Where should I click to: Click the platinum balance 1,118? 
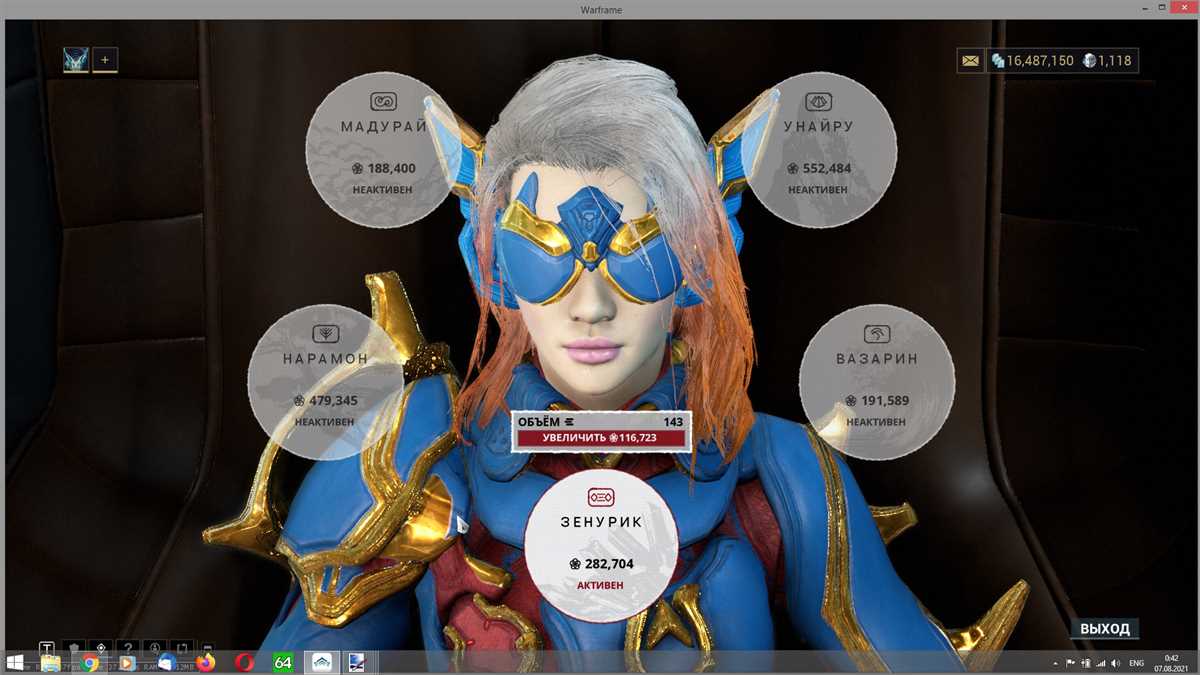point(1106,61)
